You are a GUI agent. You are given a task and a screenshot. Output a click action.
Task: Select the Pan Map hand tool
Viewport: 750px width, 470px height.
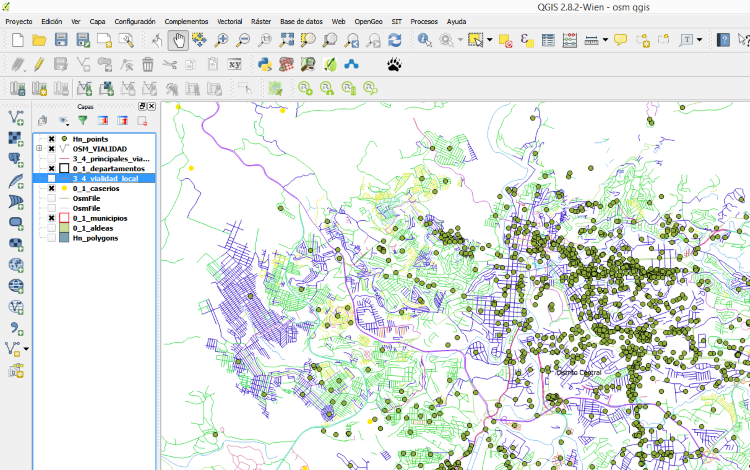[x=178, y=40]
